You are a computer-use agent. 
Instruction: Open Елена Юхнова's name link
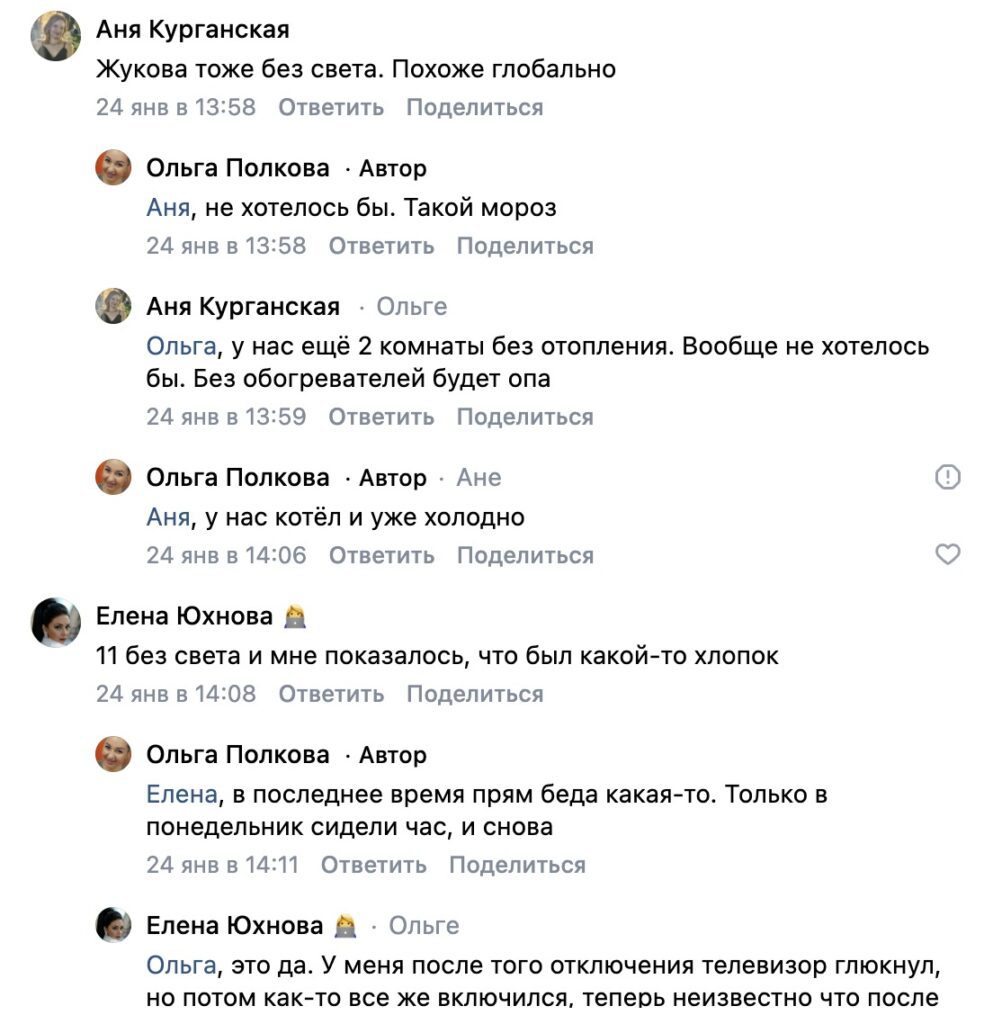(x=186, y=617)
